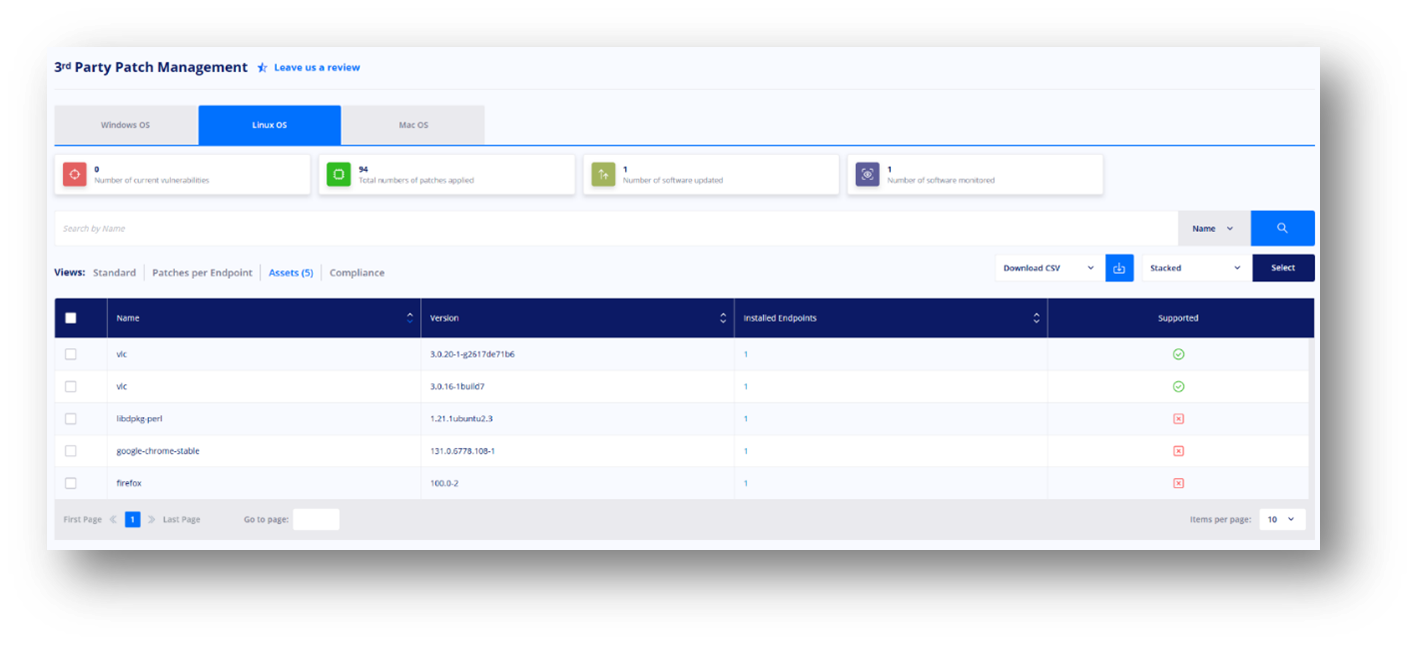Check the google-chrome-stable row checkbox

pyautogui.click(x=70, y=451)
